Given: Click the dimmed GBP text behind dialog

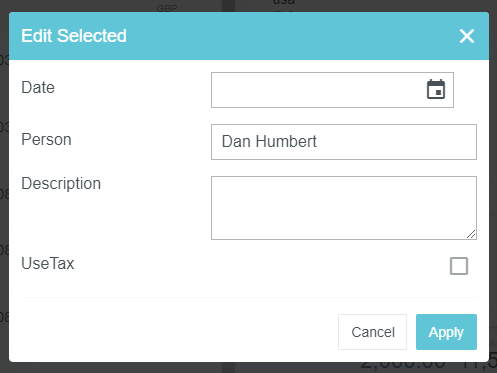Looking at the screenshot, I should pos(167,8).
